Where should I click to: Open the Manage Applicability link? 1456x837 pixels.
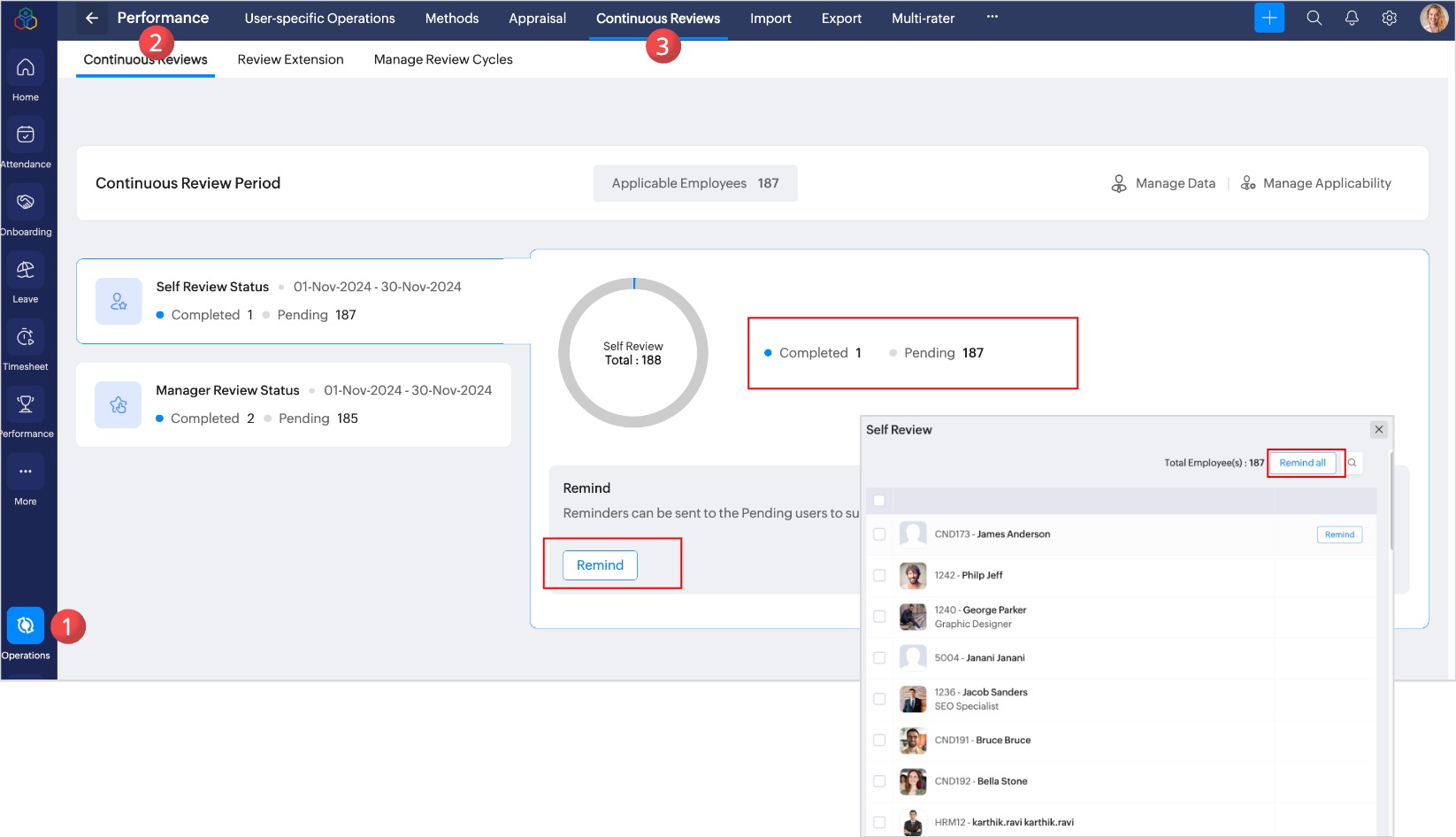[1316, 183]
